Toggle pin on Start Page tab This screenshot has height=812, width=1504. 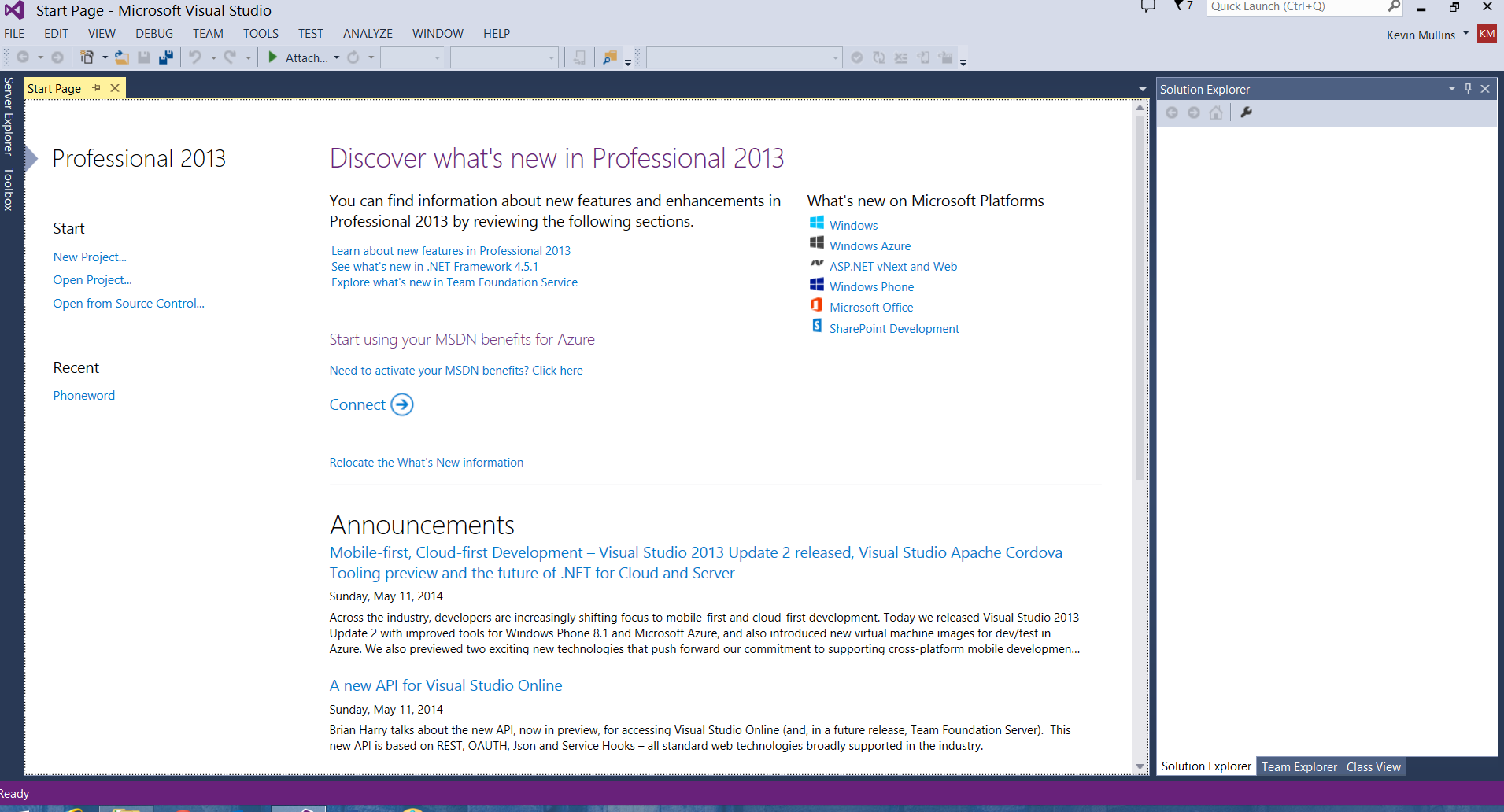(x=97, y=88)
